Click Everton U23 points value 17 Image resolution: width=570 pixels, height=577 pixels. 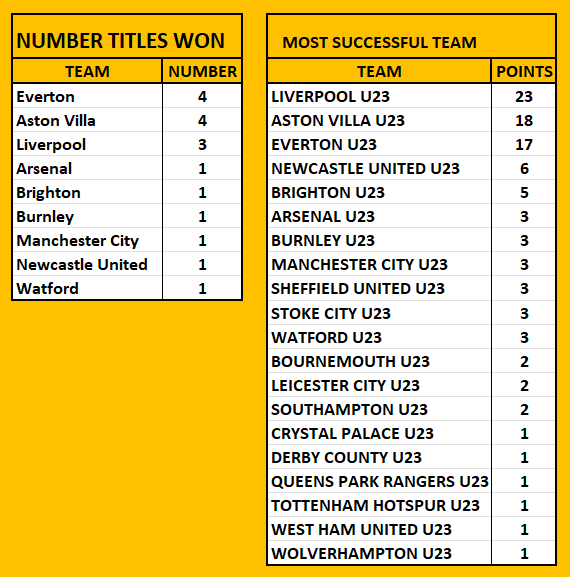click(524, 144)
